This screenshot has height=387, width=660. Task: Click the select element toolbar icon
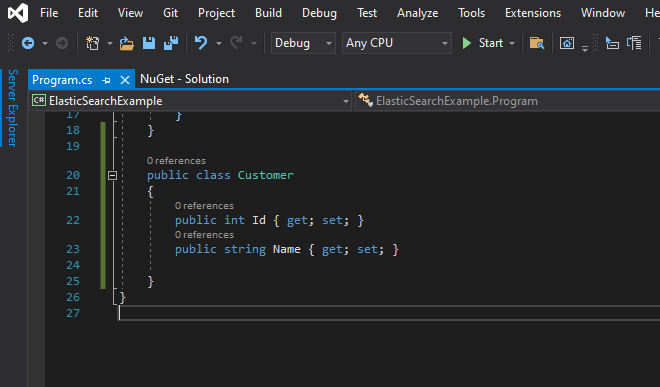pyautogui.click(x=612, y=43)
